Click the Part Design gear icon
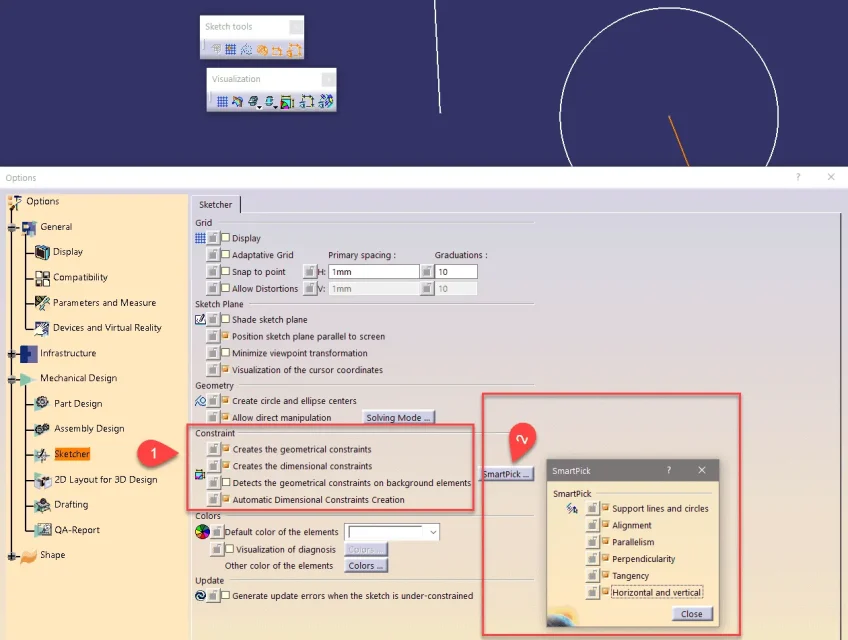 click(x=42, y=403)
